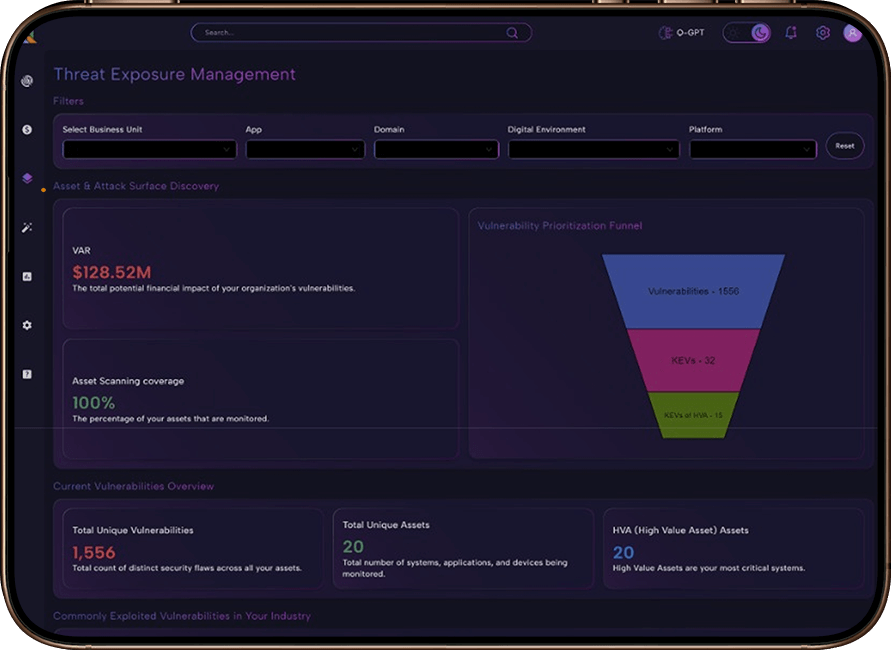Open the notifications bell icon

(791, 33)
